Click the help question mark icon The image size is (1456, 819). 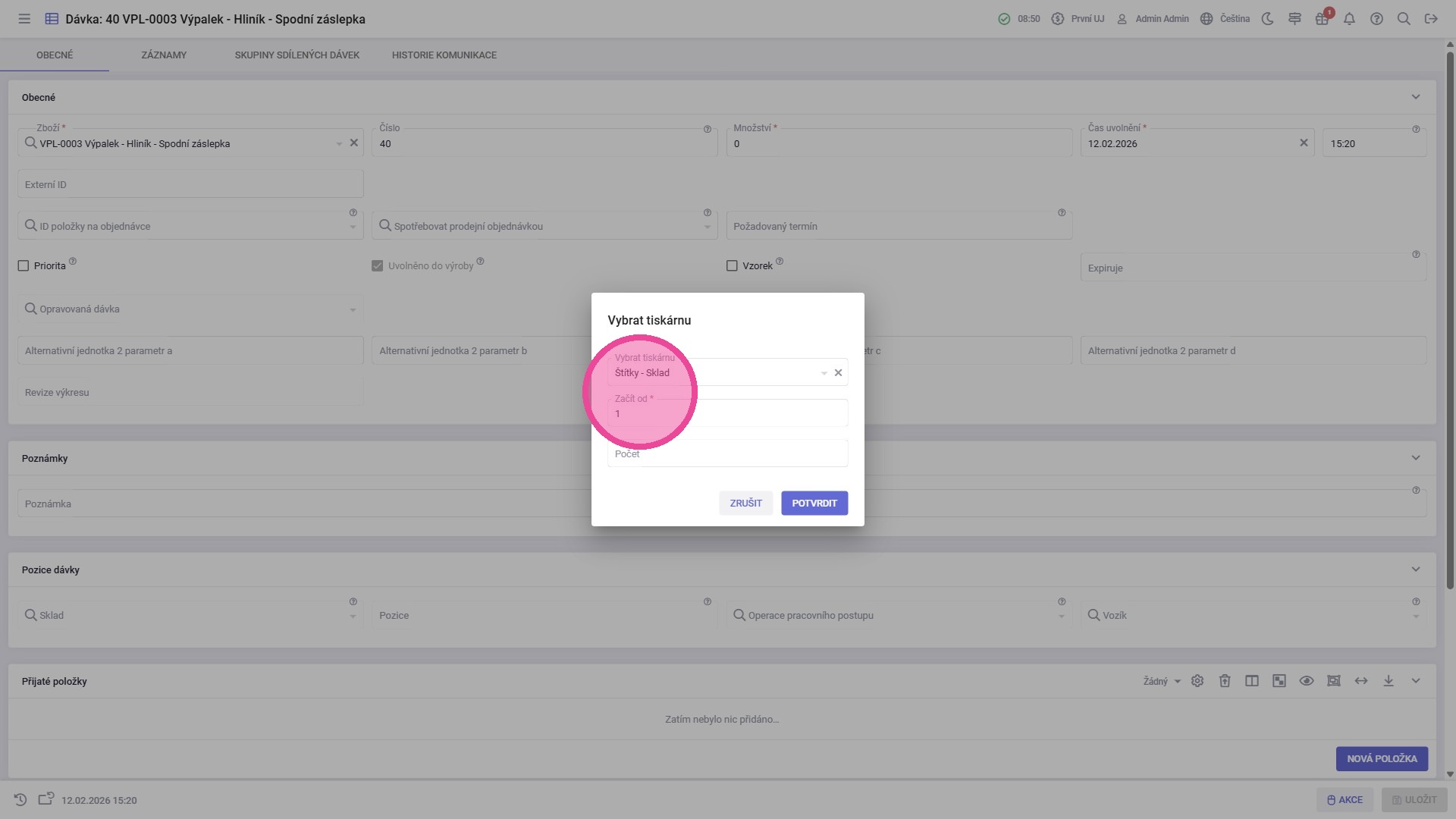tap(1376, 19)
